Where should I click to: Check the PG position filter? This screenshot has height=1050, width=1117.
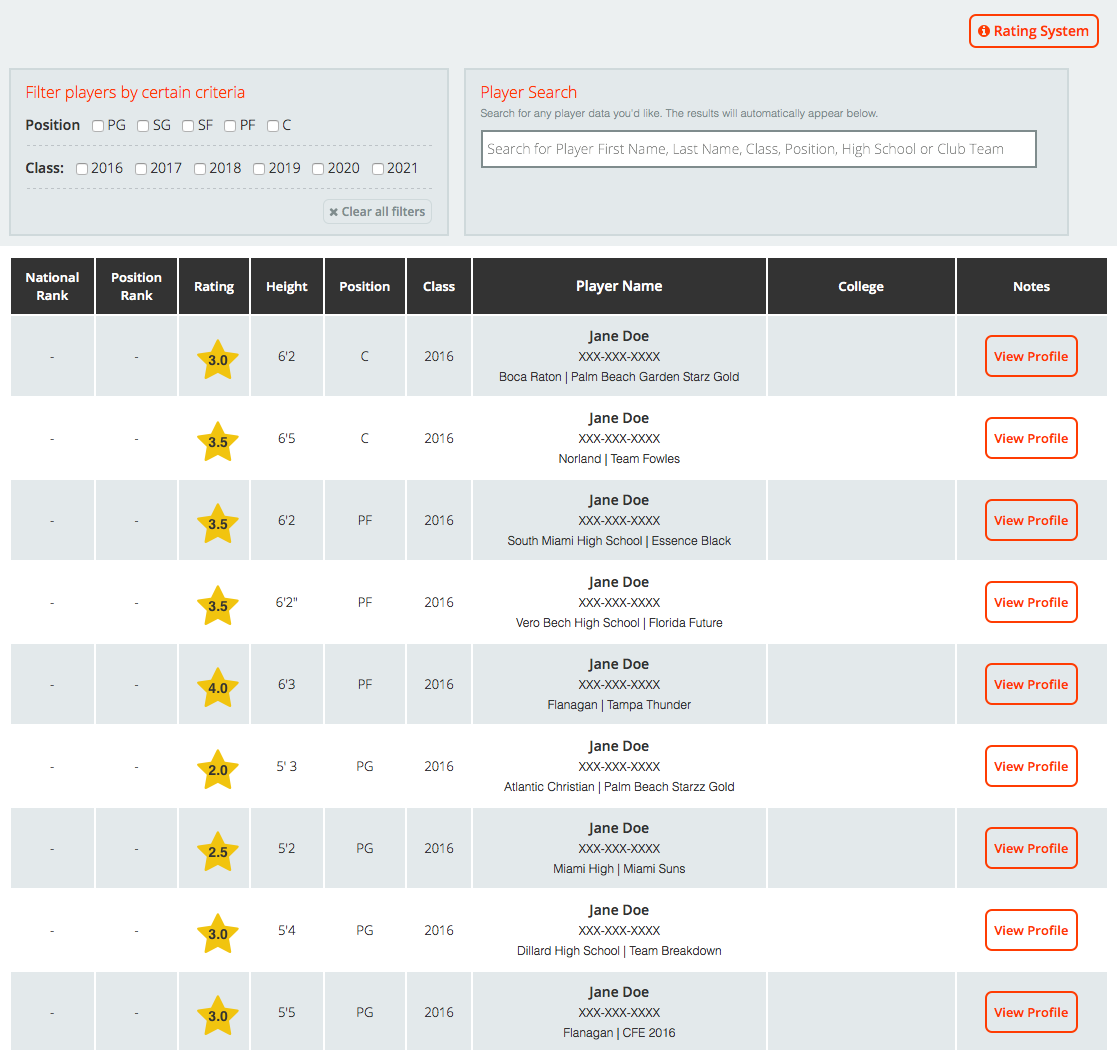coord(98,126)
